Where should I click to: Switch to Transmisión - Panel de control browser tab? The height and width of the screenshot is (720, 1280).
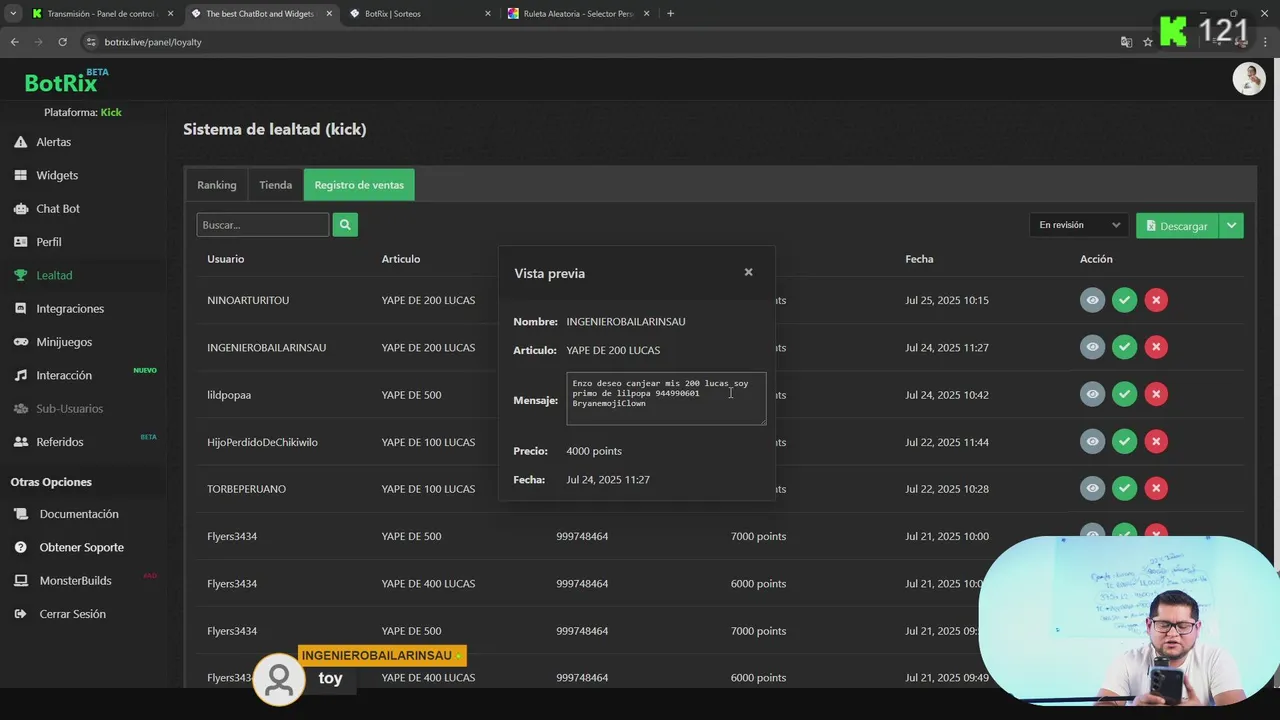pos(100,14)
